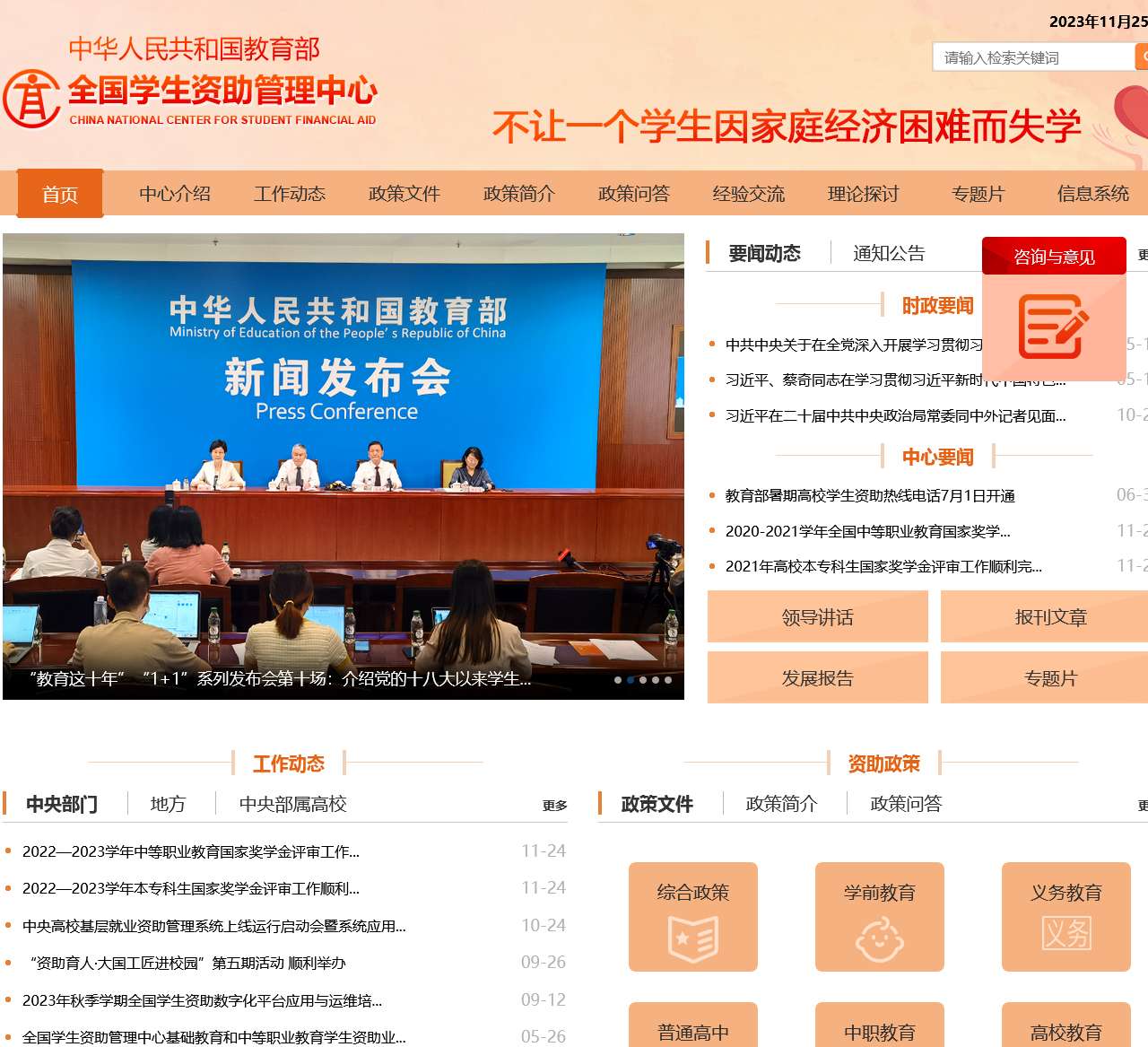
Task: Click the 咨询与意见 red button
Action: coord(1054,257)
